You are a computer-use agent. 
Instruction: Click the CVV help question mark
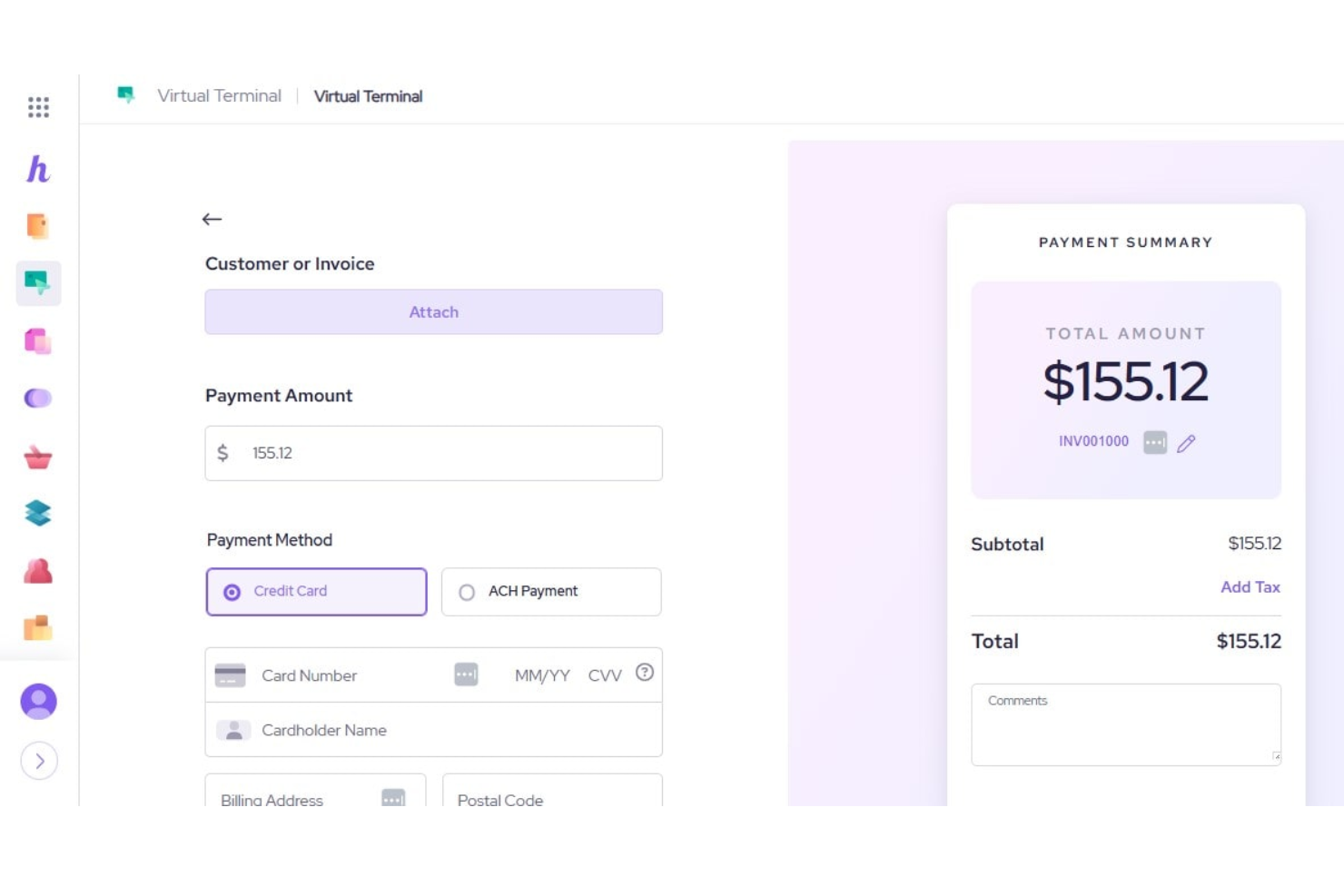645,673
